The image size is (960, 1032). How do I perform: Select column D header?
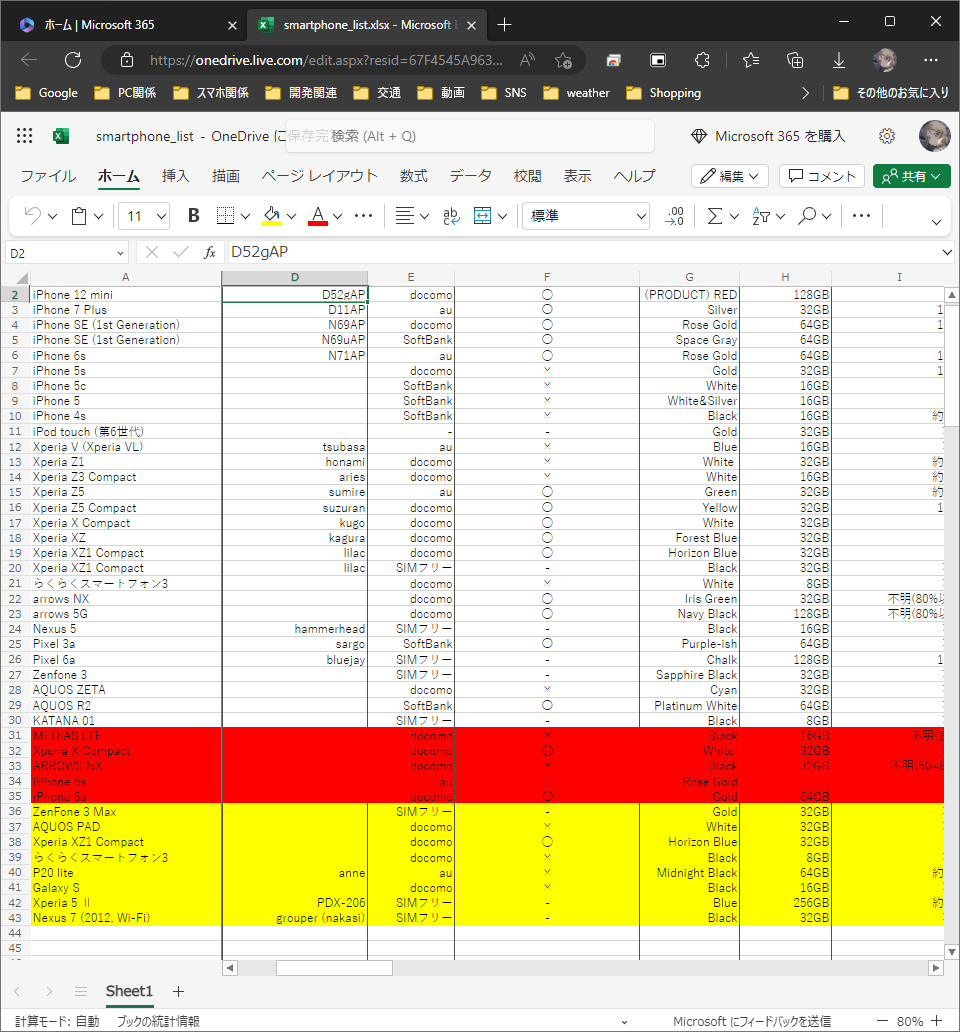click(295, 277)
